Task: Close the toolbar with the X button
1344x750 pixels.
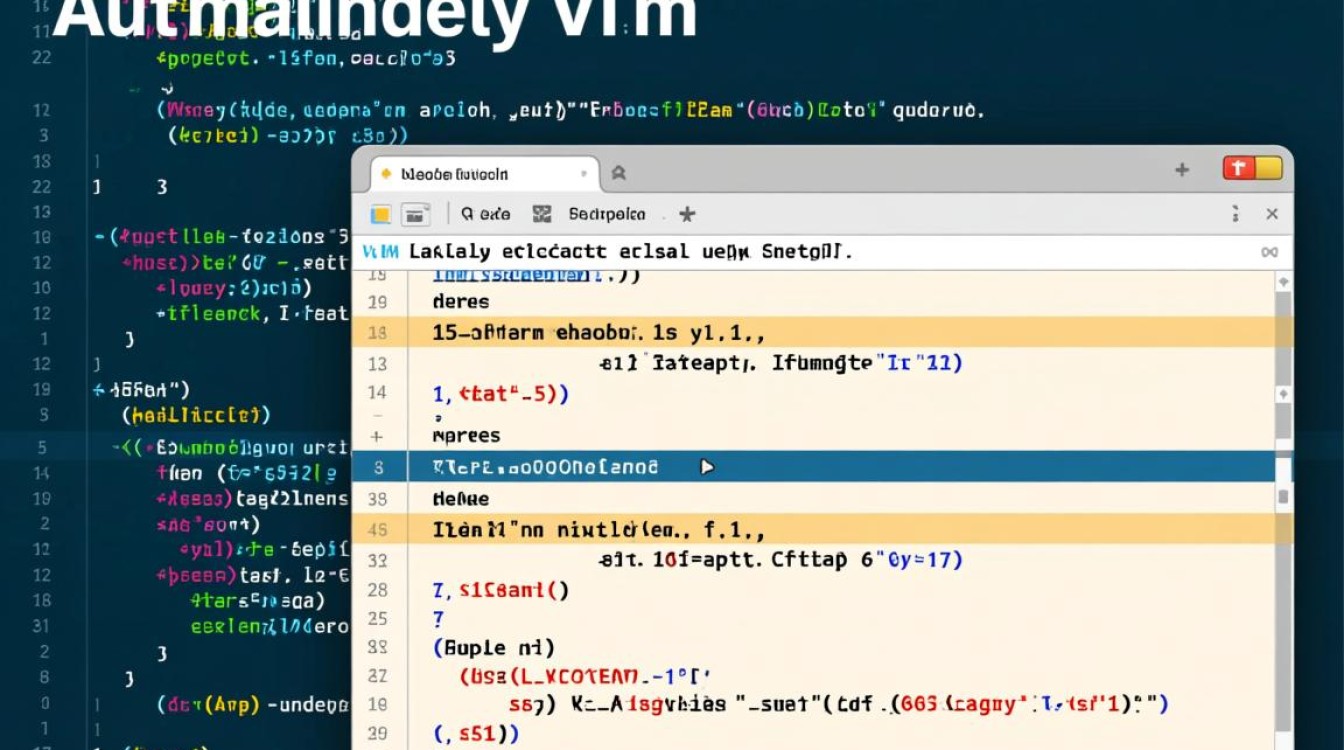Action: [1272, 214]
